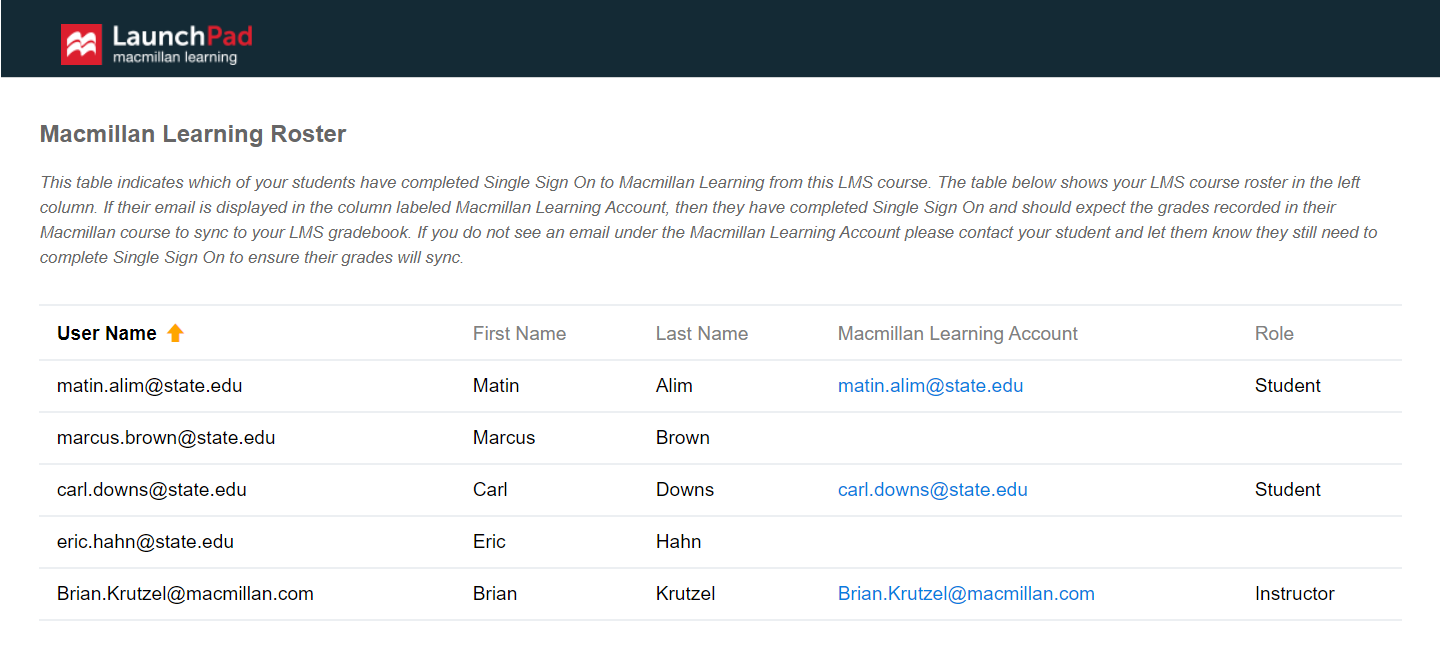
Task: Open Brian.Krutzel@macmillan.com account link
Action: pyautogui.click(x=966, y=594)
